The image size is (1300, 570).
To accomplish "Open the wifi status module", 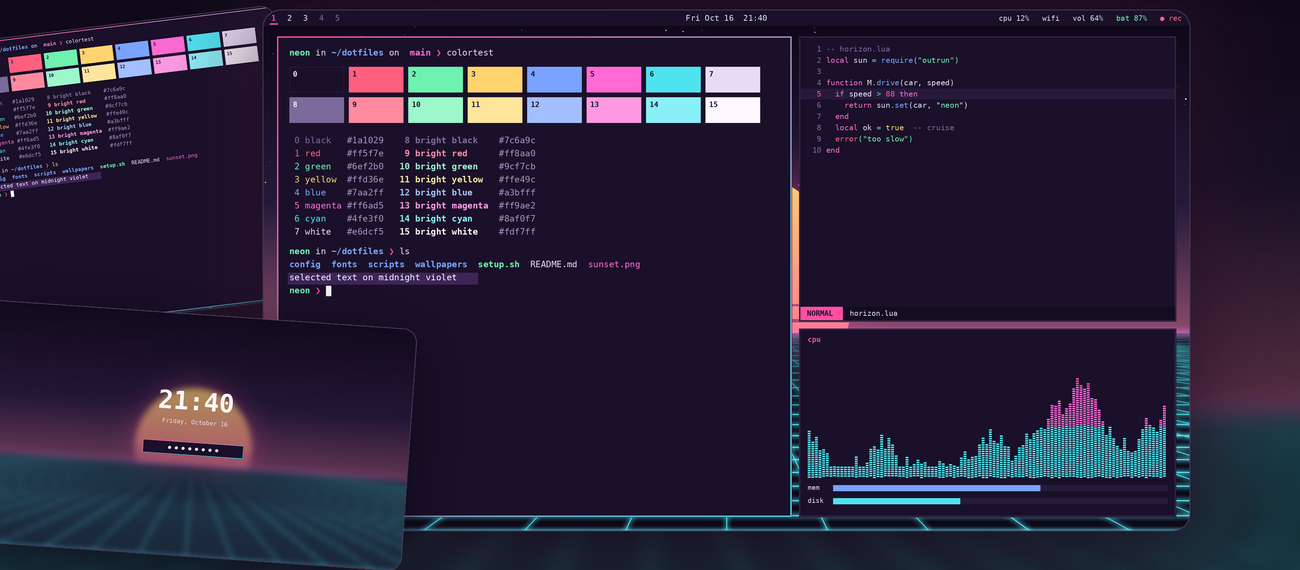I will click(x=1051, y=18).
